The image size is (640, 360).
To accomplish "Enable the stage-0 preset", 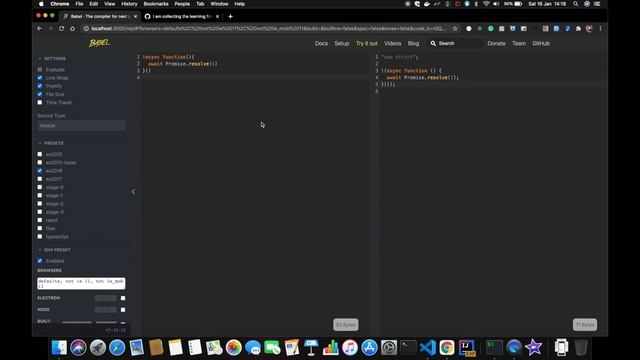I will pos(40,187).
